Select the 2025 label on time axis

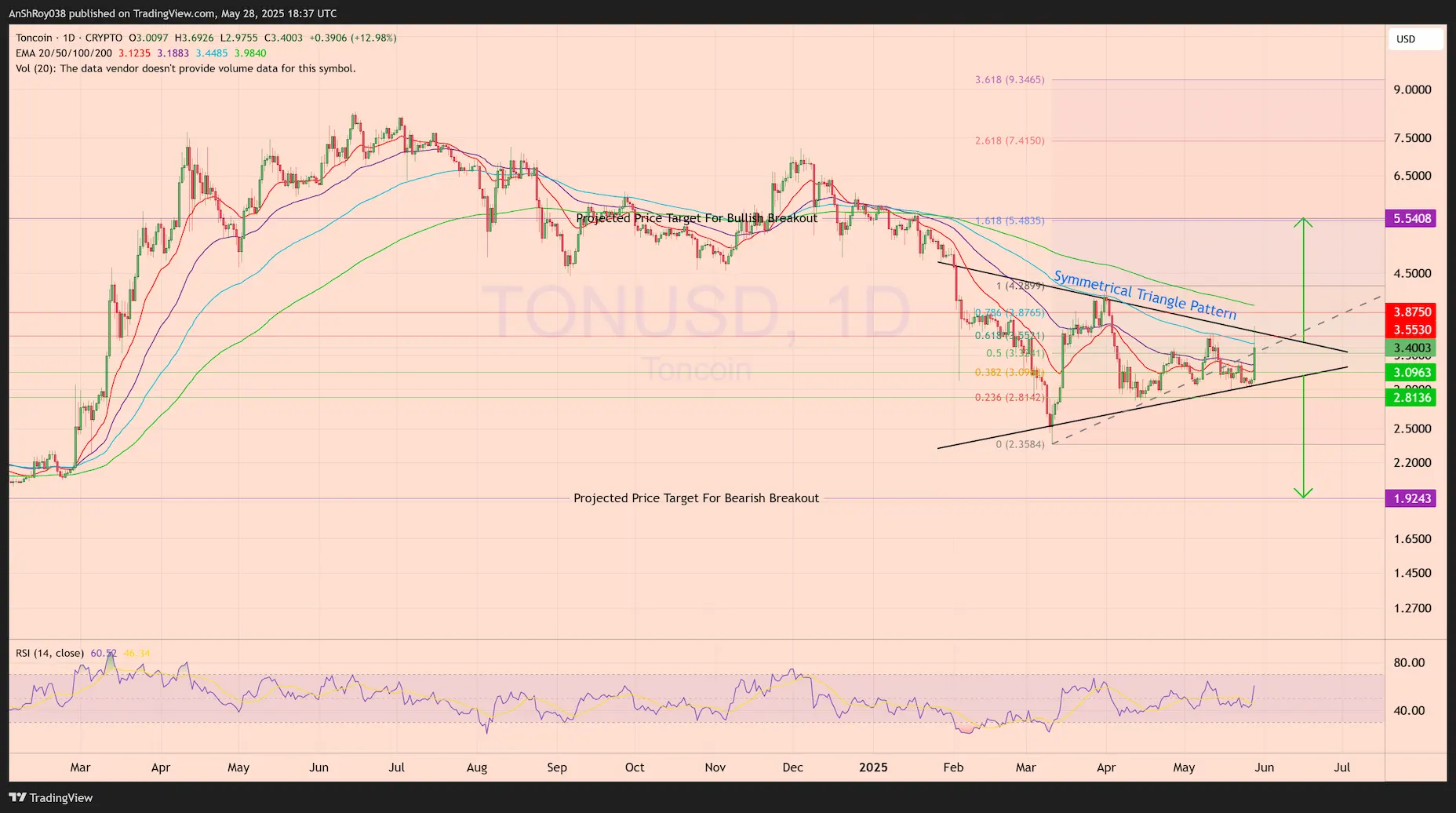tap(873, 767)
